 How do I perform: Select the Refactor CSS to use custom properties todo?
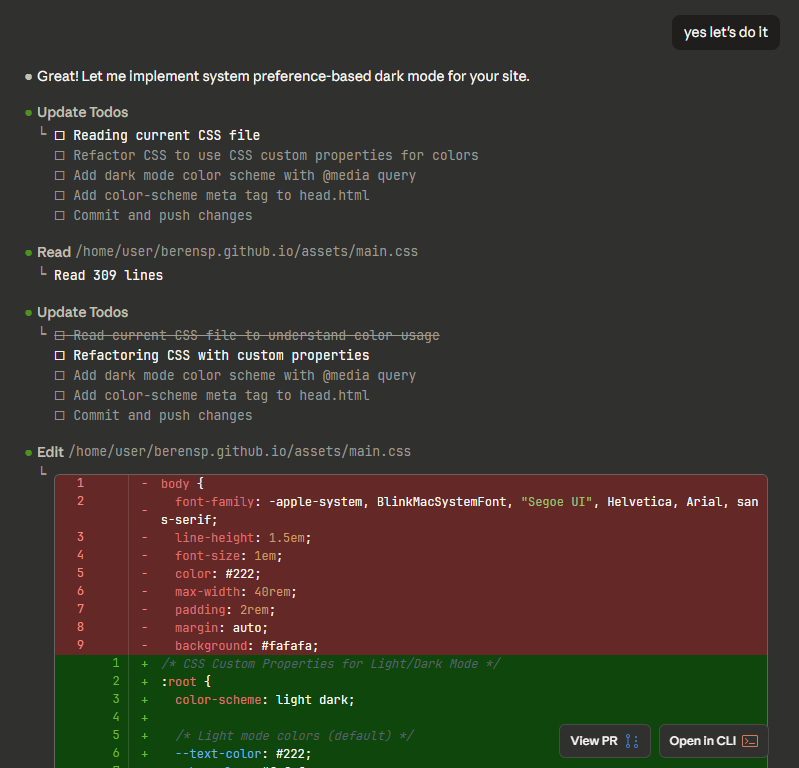click(275, 155)
